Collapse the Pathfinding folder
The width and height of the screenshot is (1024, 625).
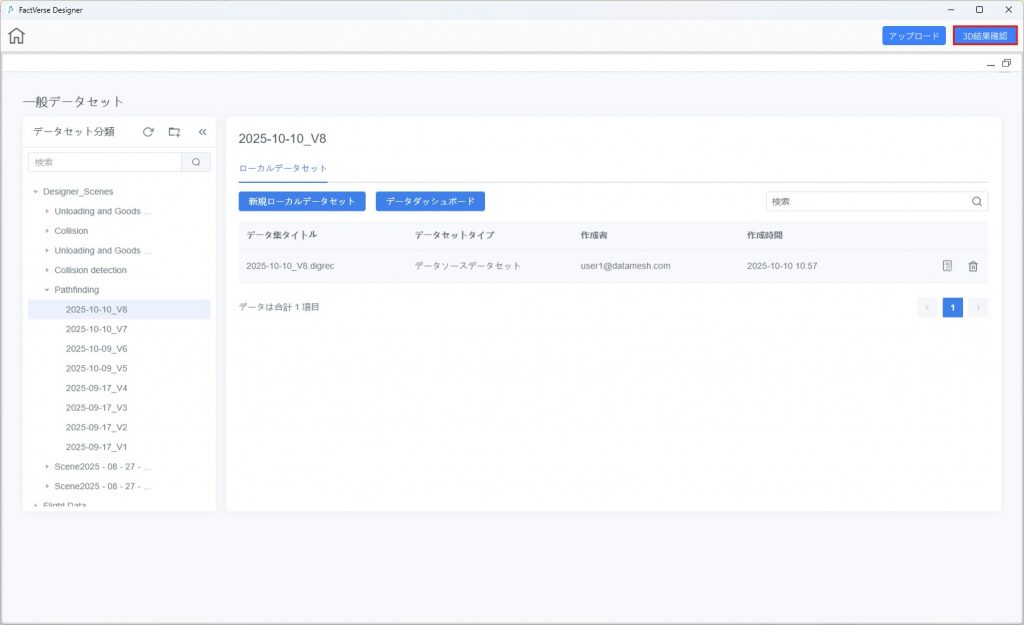click(x=46, y=290)
